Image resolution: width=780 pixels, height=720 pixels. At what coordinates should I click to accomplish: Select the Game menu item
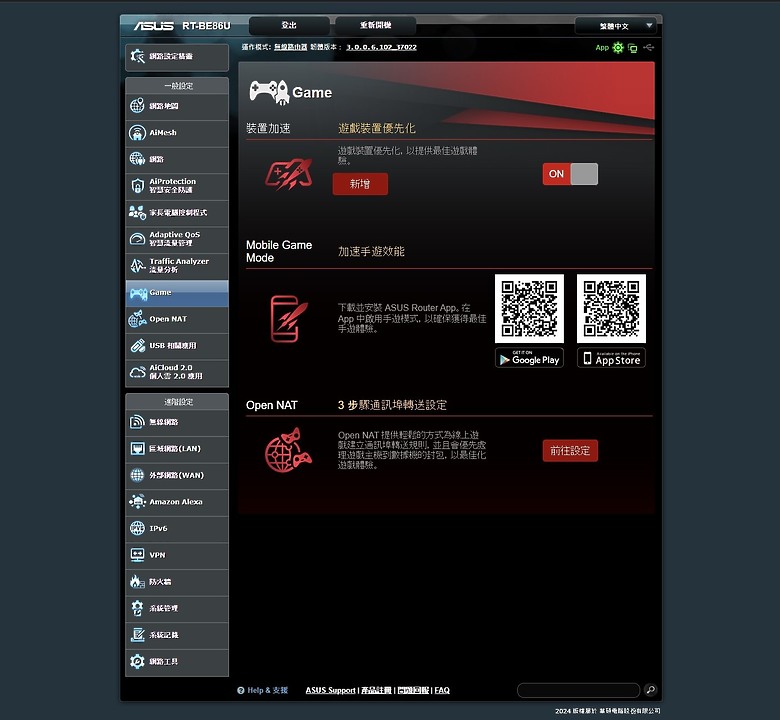pos(177,293)
